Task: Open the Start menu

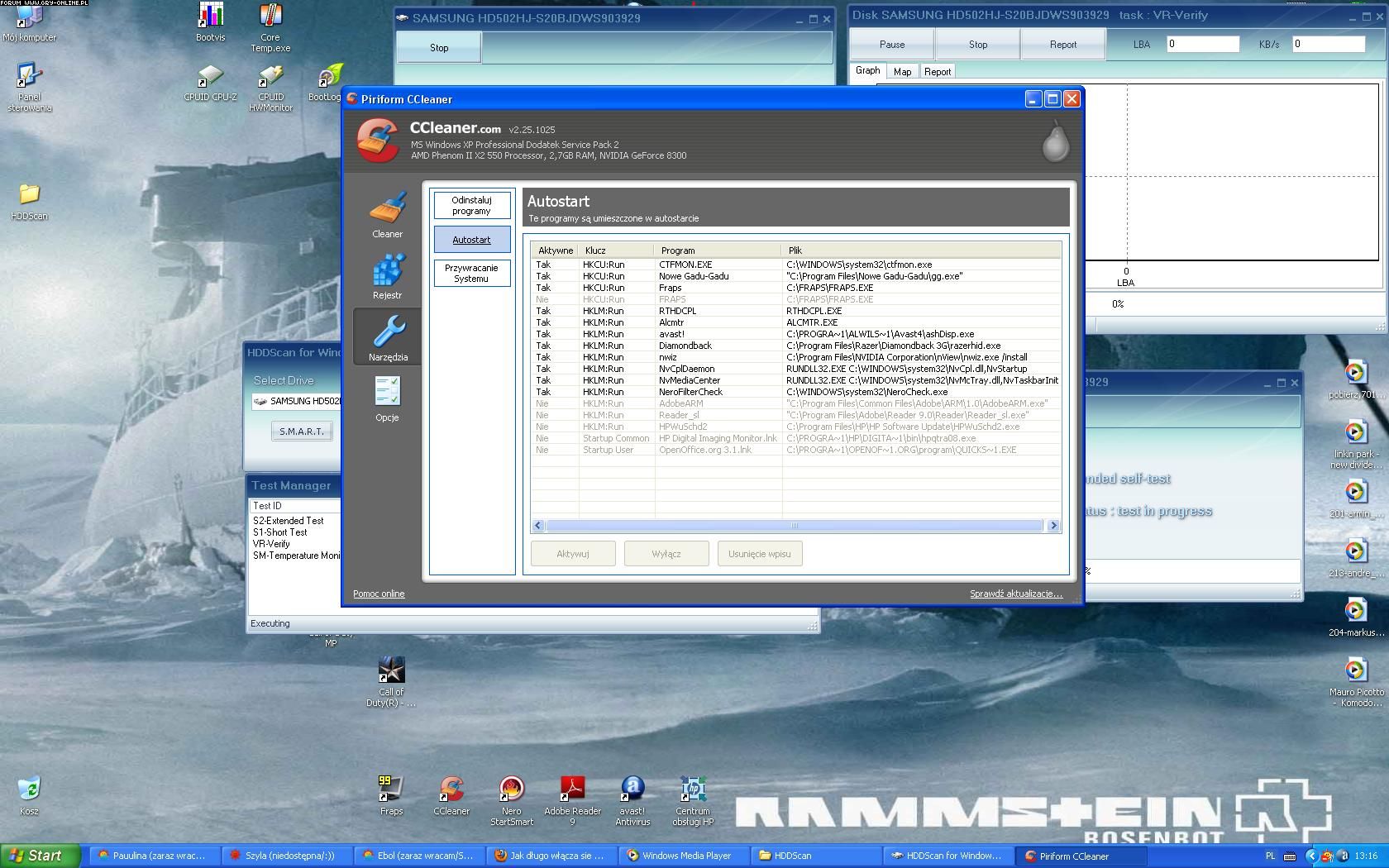Action: (x=41, y=856)
